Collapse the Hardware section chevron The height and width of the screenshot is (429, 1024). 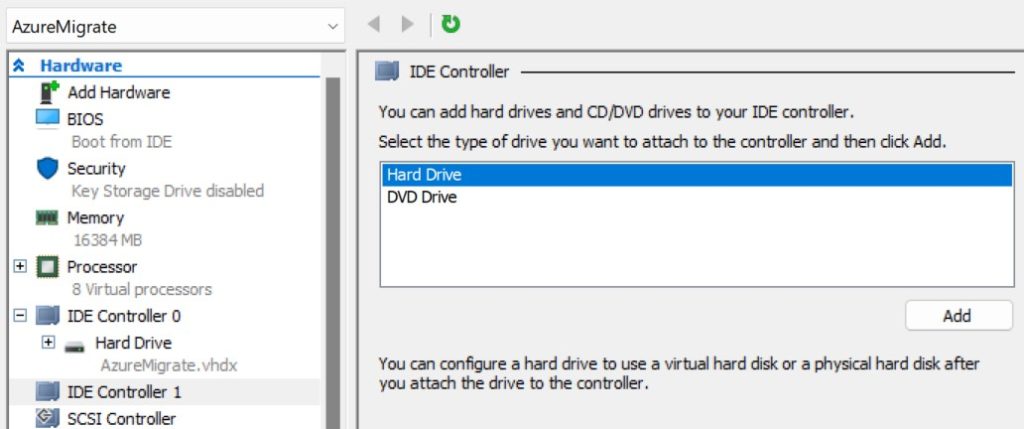pos(19,66)
